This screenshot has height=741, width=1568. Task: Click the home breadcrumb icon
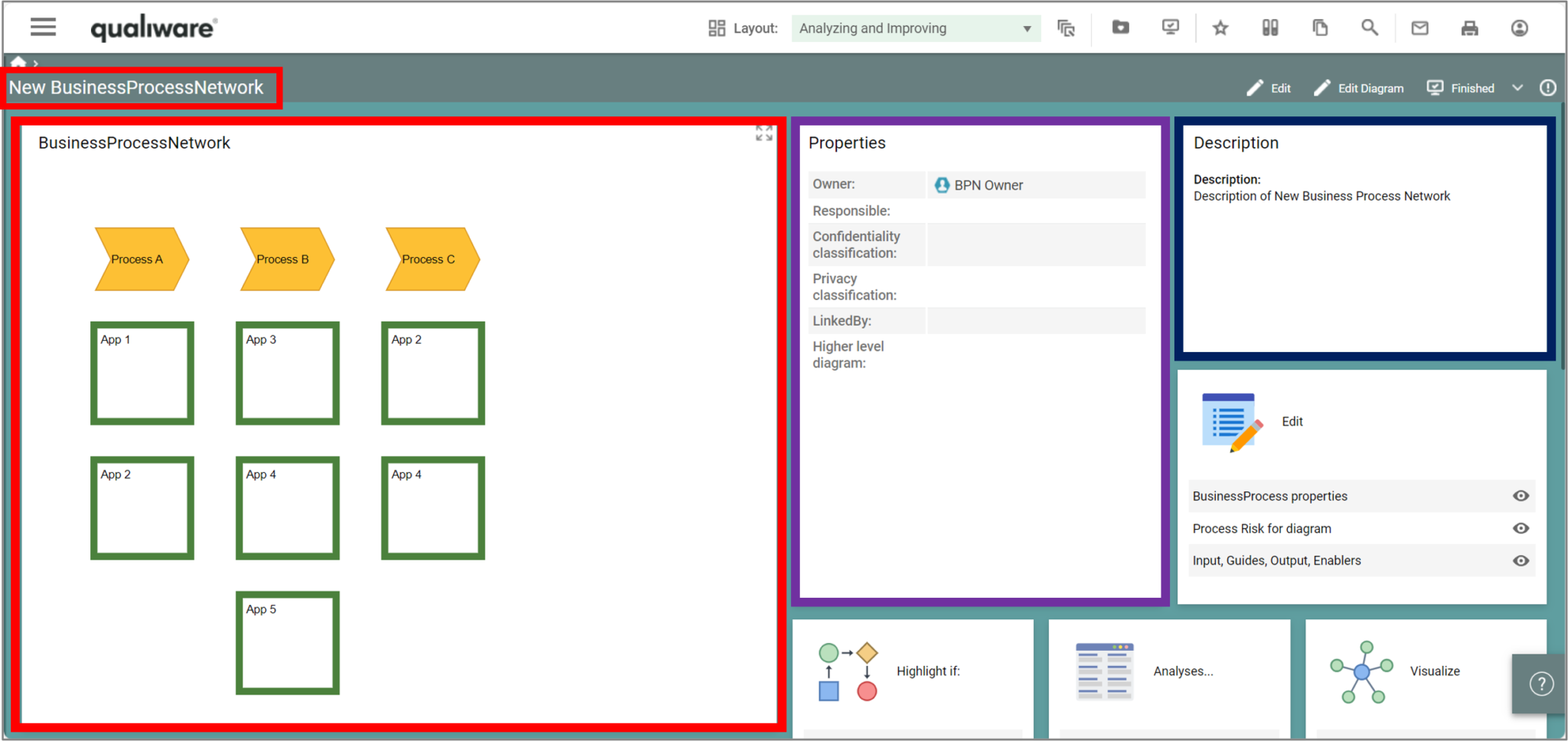[18, 61]
